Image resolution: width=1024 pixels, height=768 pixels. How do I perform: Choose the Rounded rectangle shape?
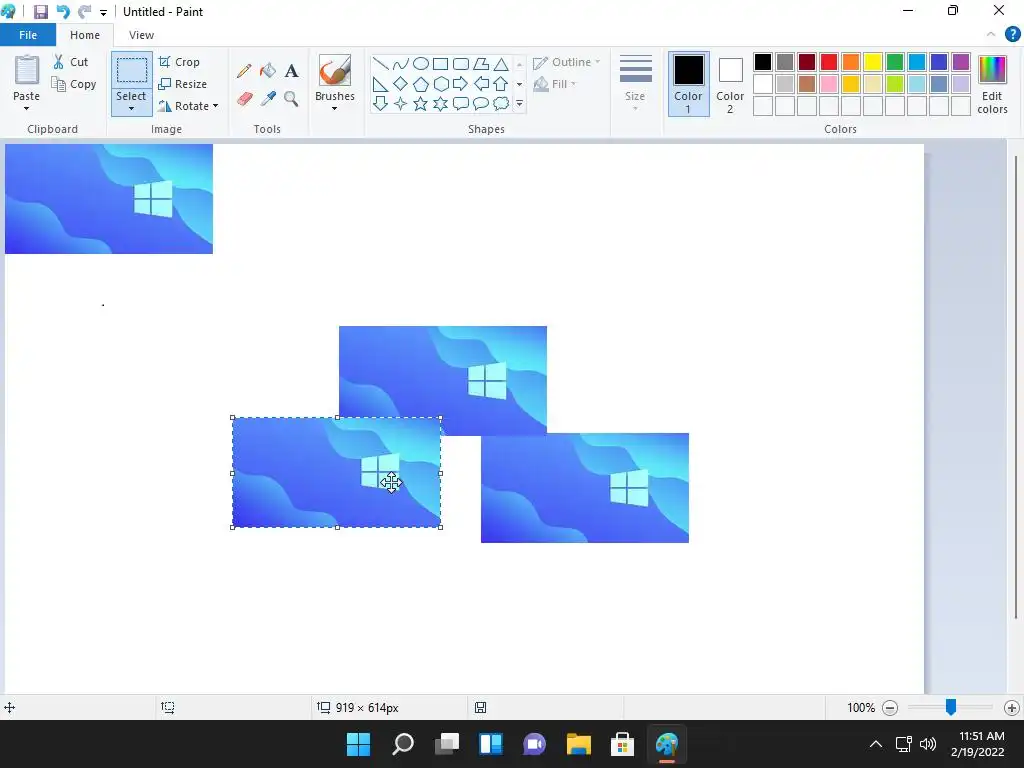click(x=461, y=63)
